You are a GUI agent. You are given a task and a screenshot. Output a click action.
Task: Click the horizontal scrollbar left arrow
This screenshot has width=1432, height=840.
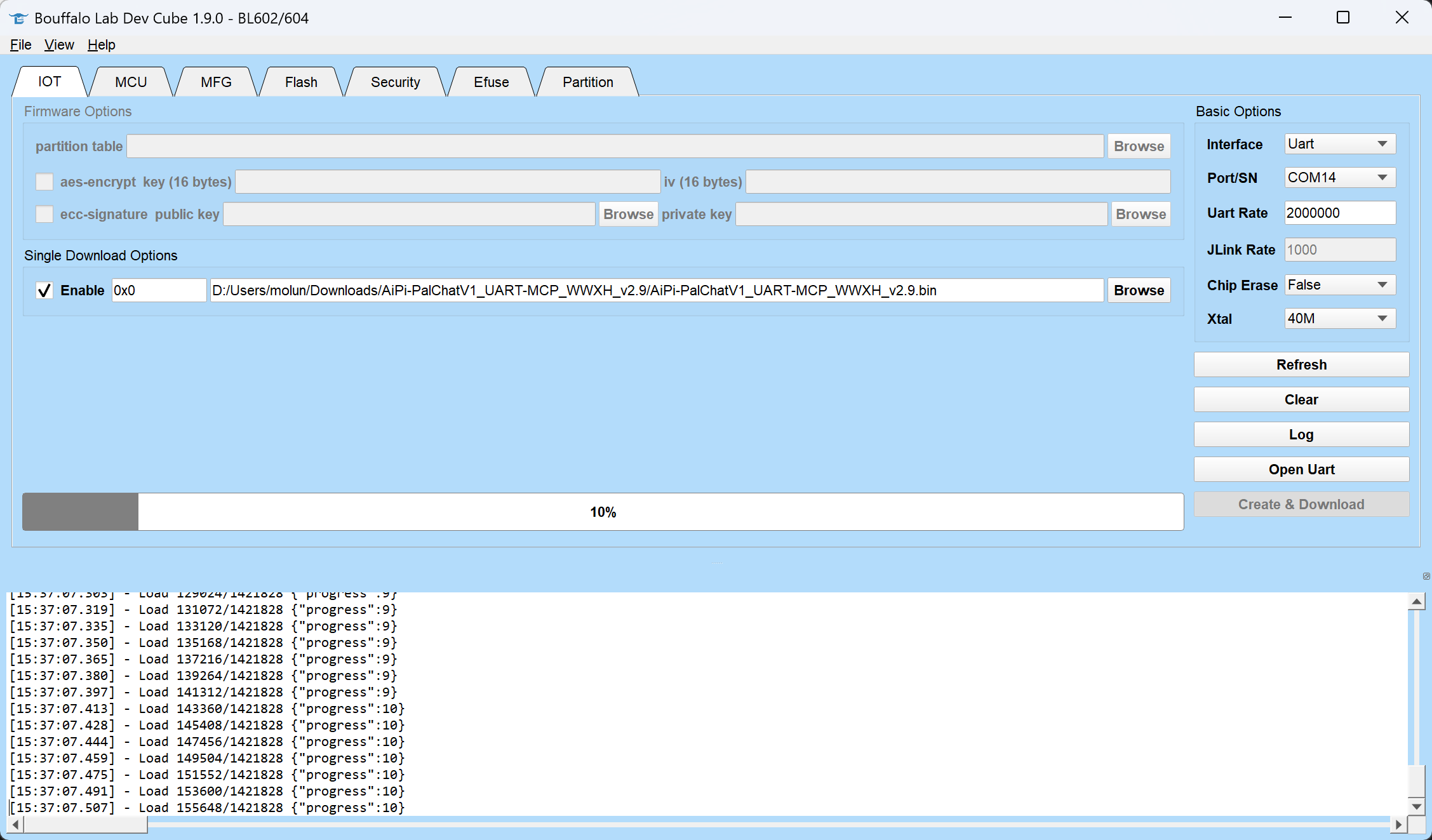tap(15, 824)
